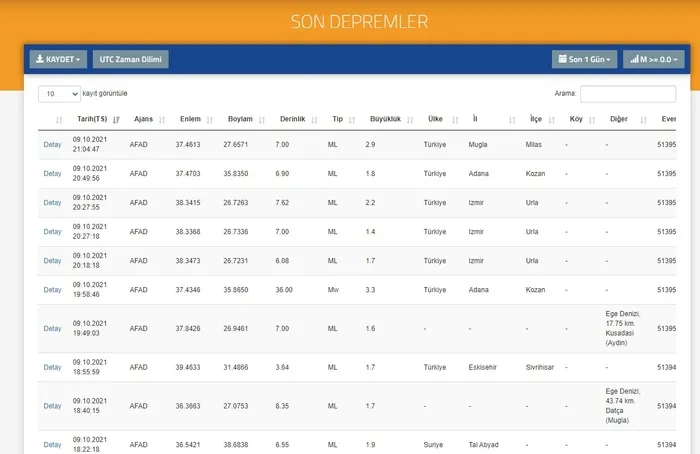Expand the Son 1 Gün time filter
This screenshot has height=454, width=700.
(584, 59)
